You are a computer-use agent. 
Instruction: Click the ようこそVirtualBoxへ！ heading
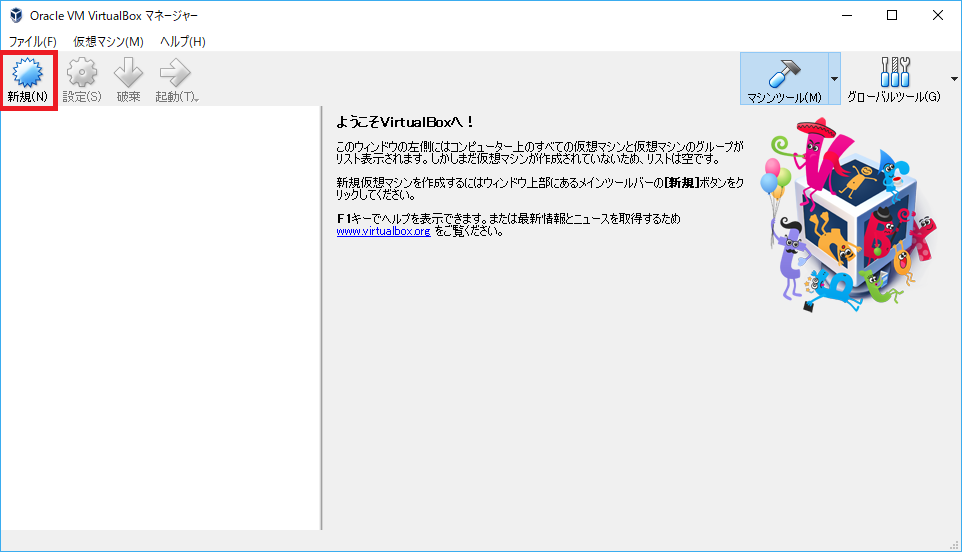coord(405,122)
